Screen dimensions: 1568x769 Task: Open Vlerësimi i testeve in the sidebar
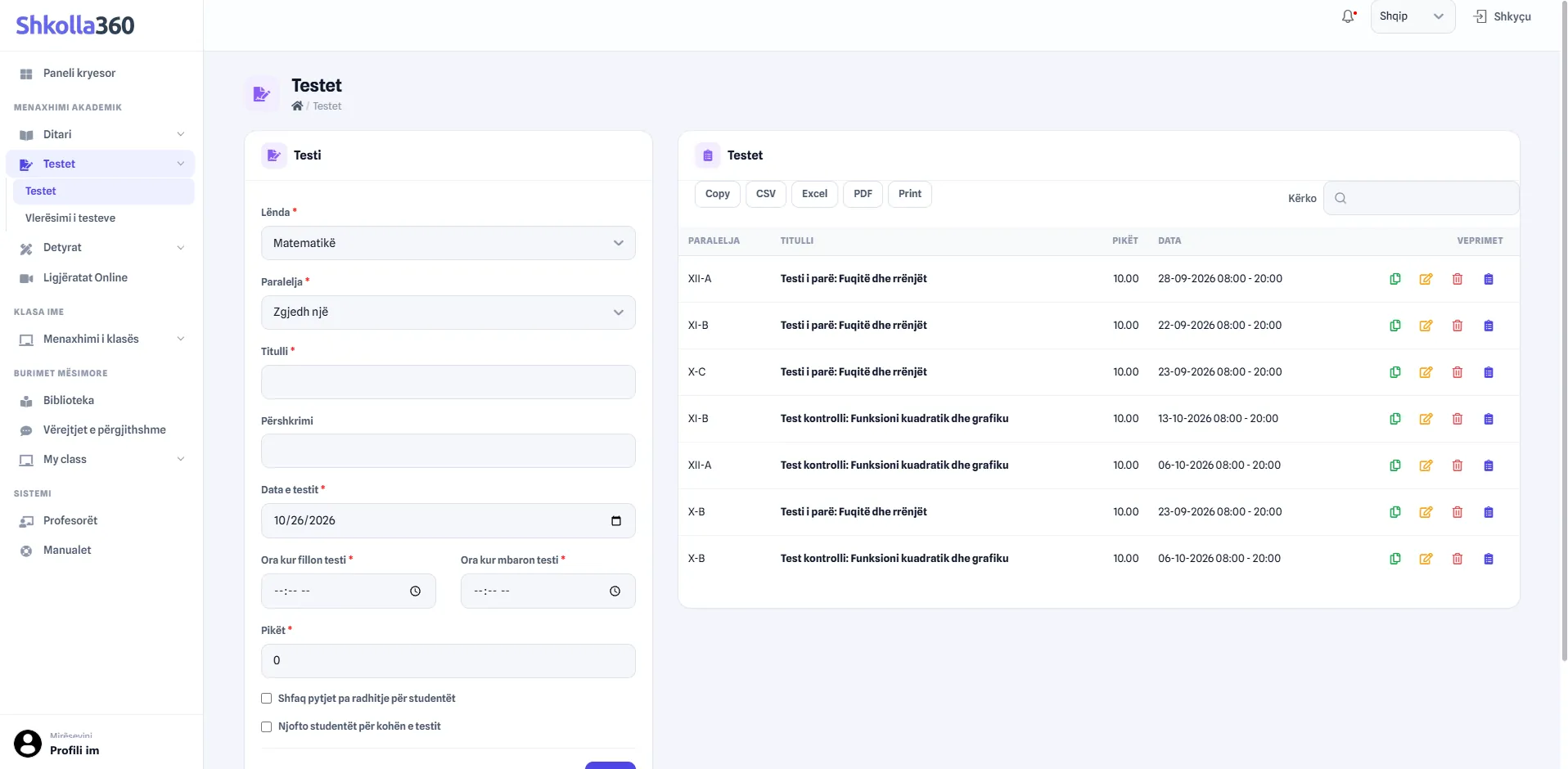[x=70, y=218]
